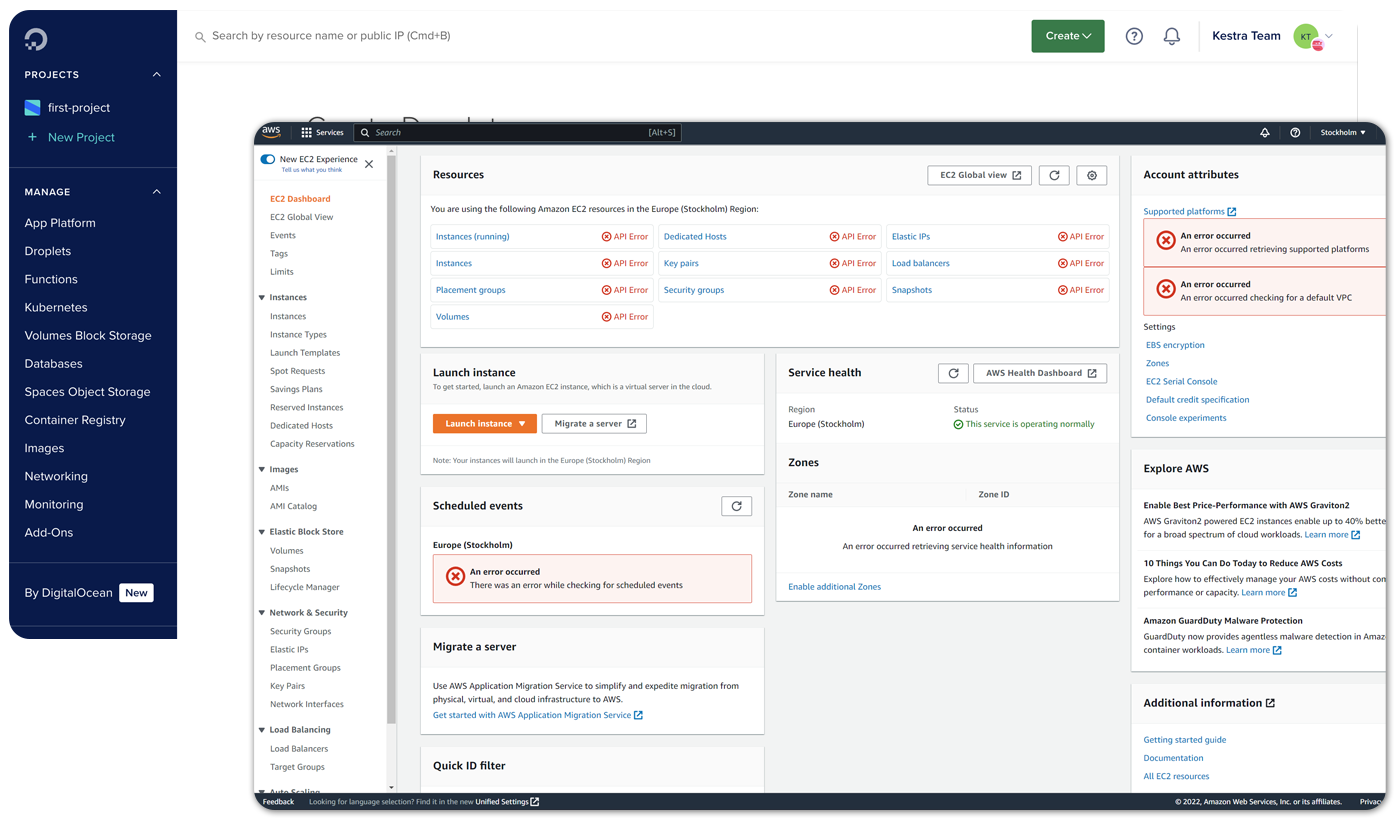Image resolution: width=1400 pixels, height=824 pixels.
Task: Open Kubernetes in DigitalOcean sidebar
Action: [x=56, y=307]
